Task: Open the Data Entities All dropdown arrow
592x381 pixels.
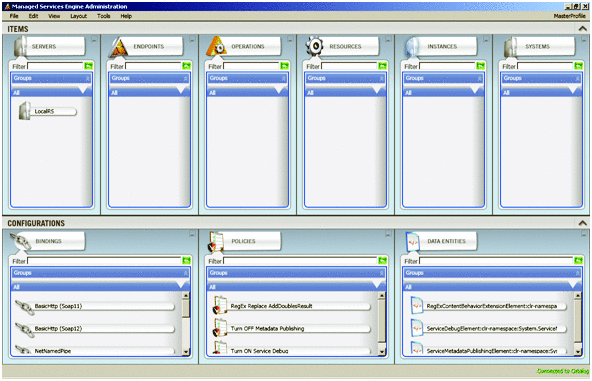Action: (x=573, y=284)
